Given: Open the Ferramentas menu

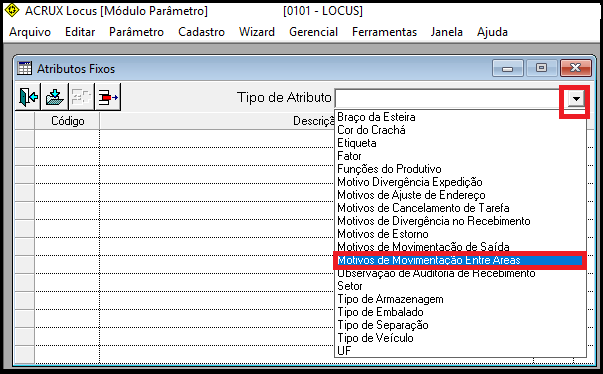Looking at the screenshot, I should click(x=385, y=32).
